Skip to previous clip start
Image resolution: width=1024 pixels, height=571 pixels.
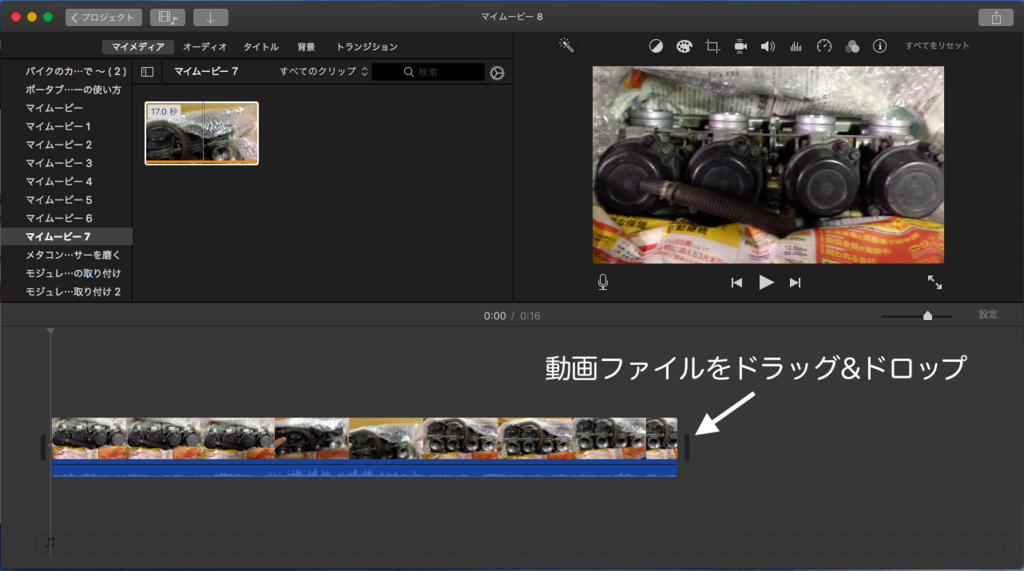point(737,283)
